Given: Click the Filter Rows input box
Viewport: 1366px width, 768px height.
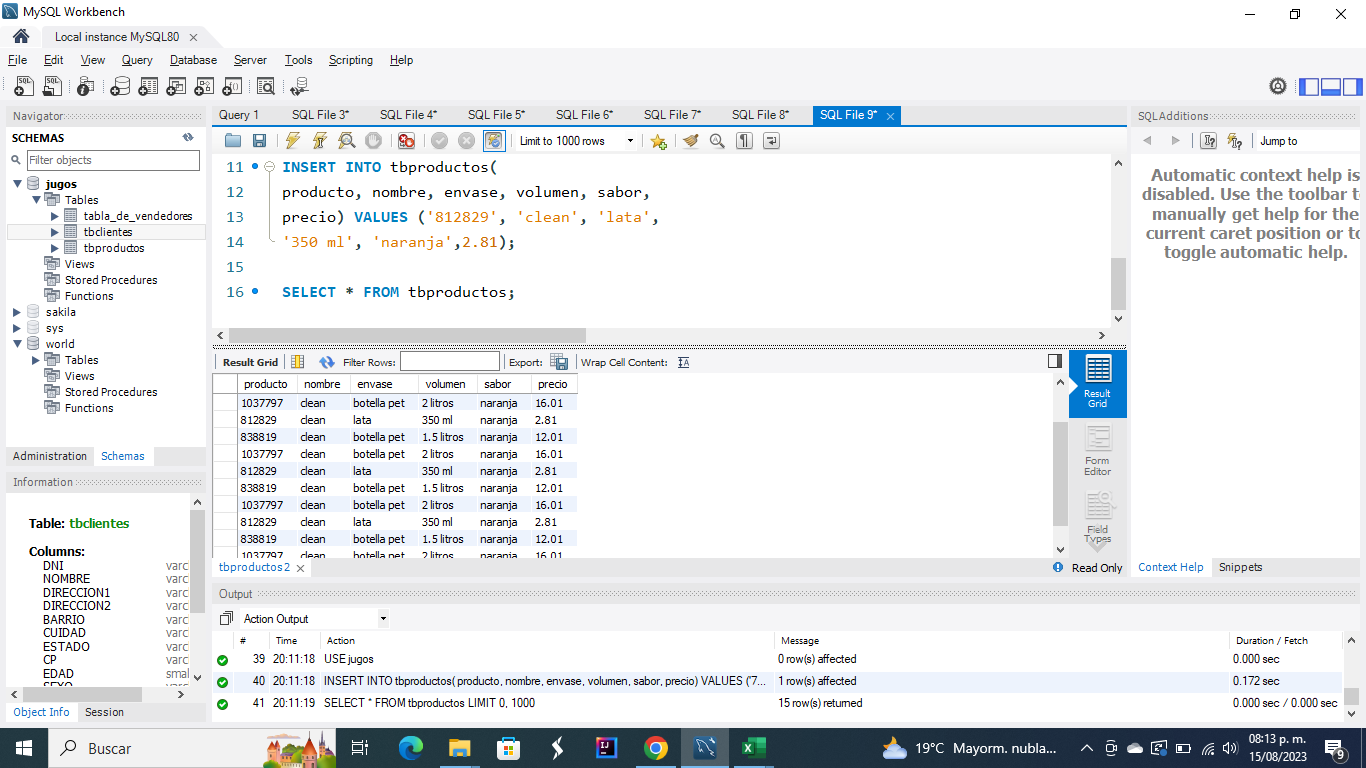Looking at the screenshot, I should point(450,362).
